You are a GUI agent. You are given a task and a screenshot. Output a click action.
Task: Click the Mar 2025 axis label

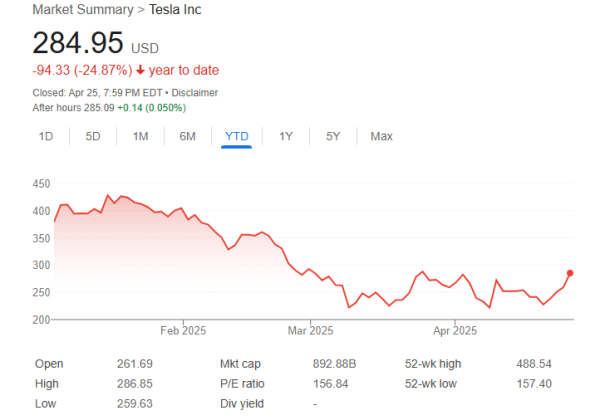pyautogui.click(x=309, y=329)
